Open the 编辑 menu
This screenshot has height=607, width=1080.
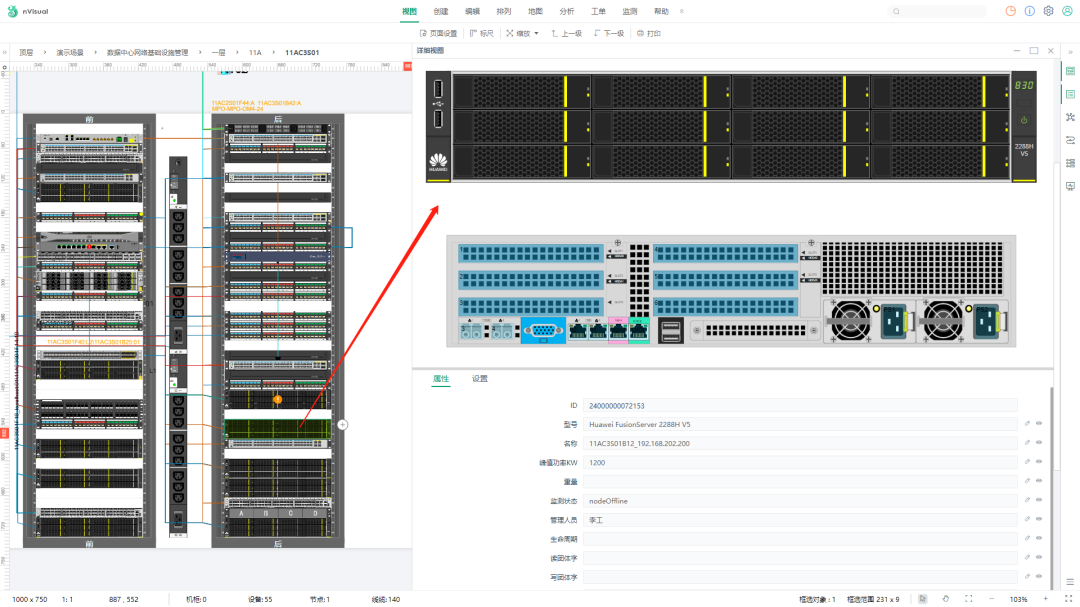(x=472, y=11)
